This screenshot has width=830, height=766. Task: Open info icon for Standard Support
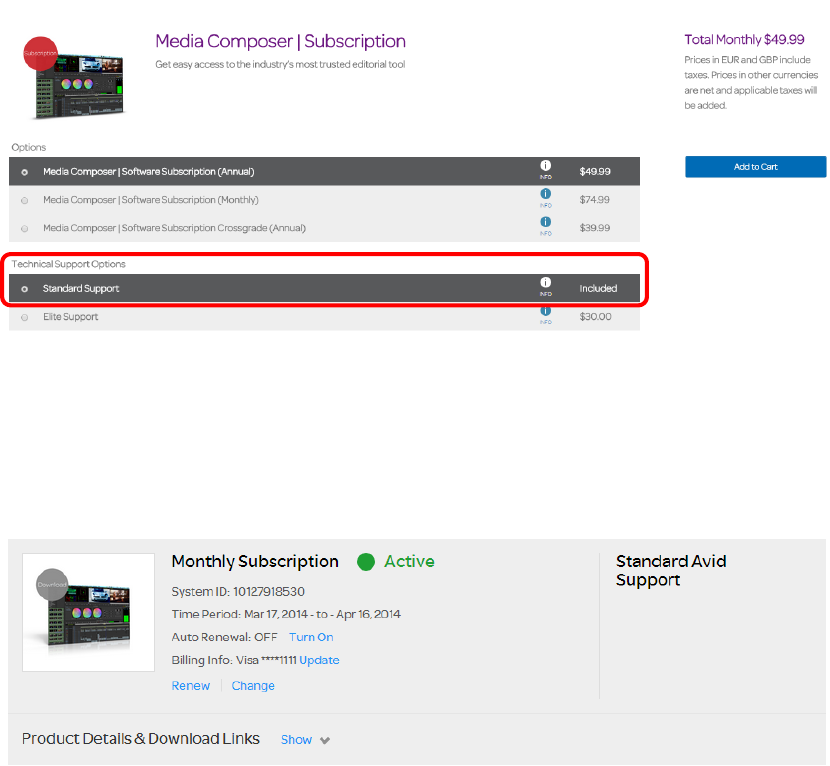(x=545, y=286)
